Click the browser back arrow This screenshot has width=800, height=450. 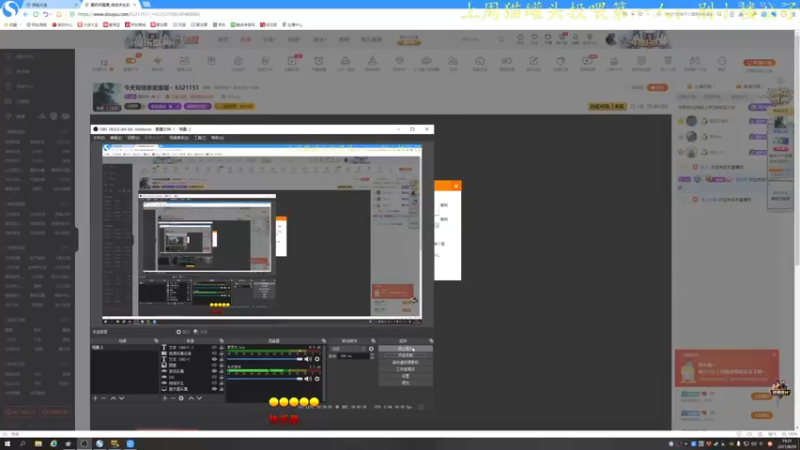coord(26,14)
